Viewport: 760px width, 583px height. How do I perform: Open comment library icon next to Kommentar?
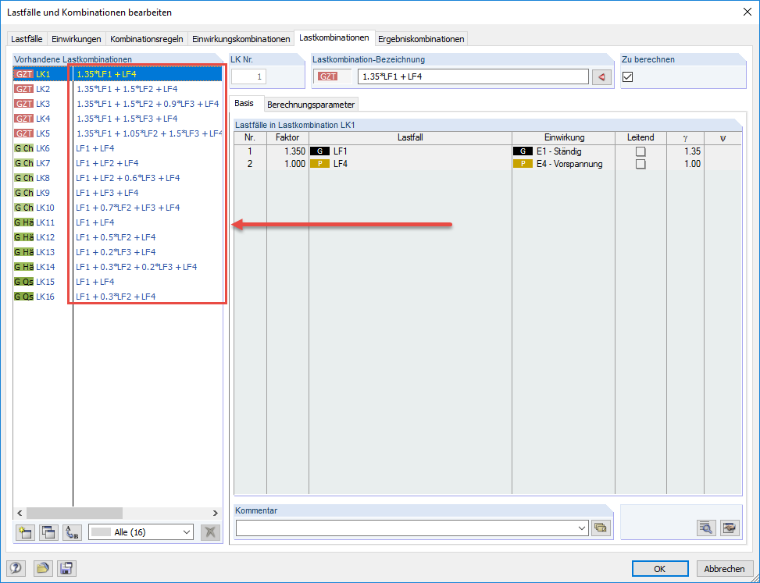(x=600, y=528)
